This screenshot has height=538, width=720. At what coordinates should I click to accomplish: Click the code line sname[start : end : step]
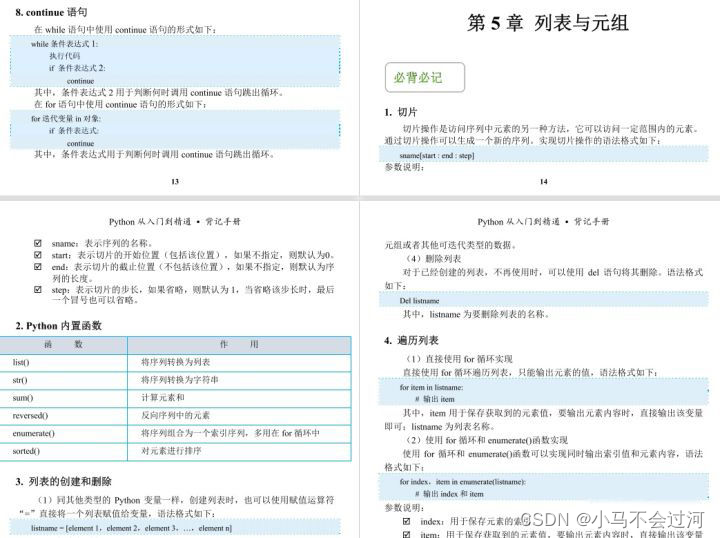437,156
